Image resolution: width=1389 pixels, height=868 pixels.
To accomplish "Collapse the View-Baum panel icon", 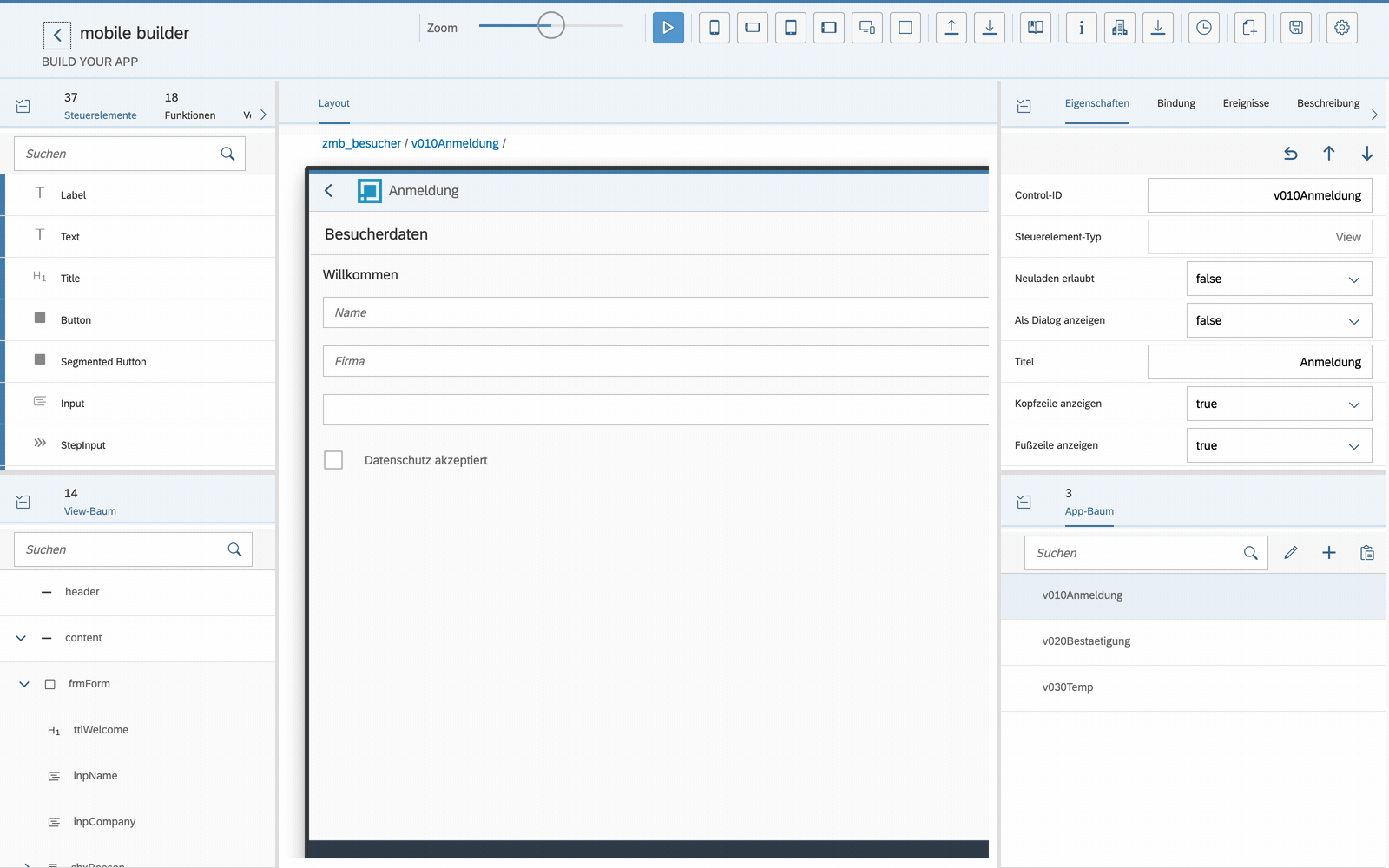I will pyautogui.click(x=23, y=502).
